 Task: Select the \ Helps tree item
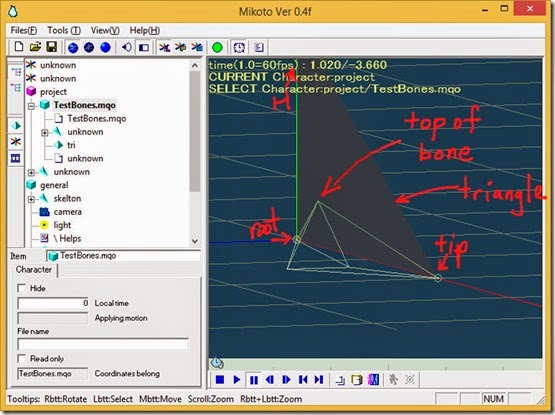(67, 238)
